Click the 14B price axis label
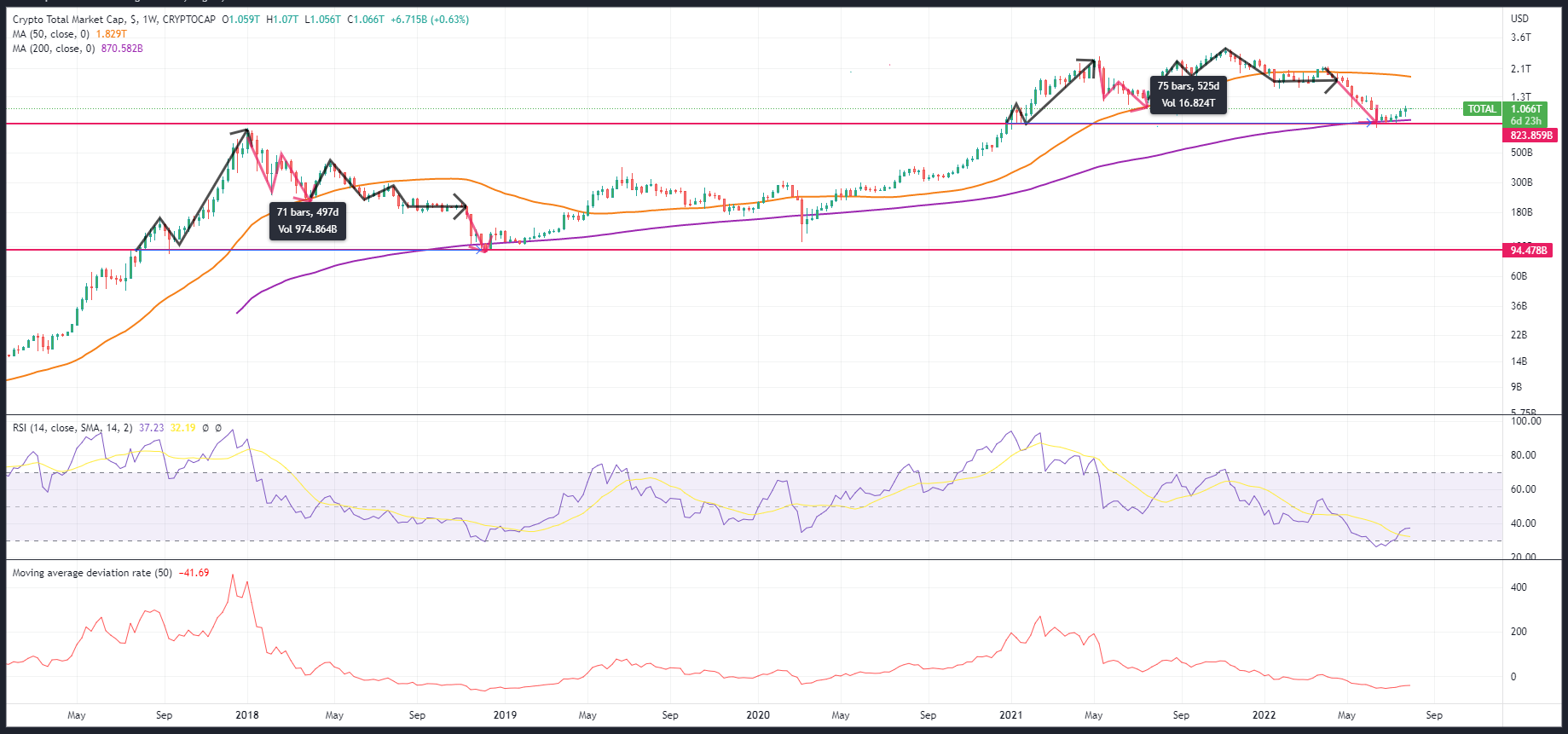 tap(1519, 361)
